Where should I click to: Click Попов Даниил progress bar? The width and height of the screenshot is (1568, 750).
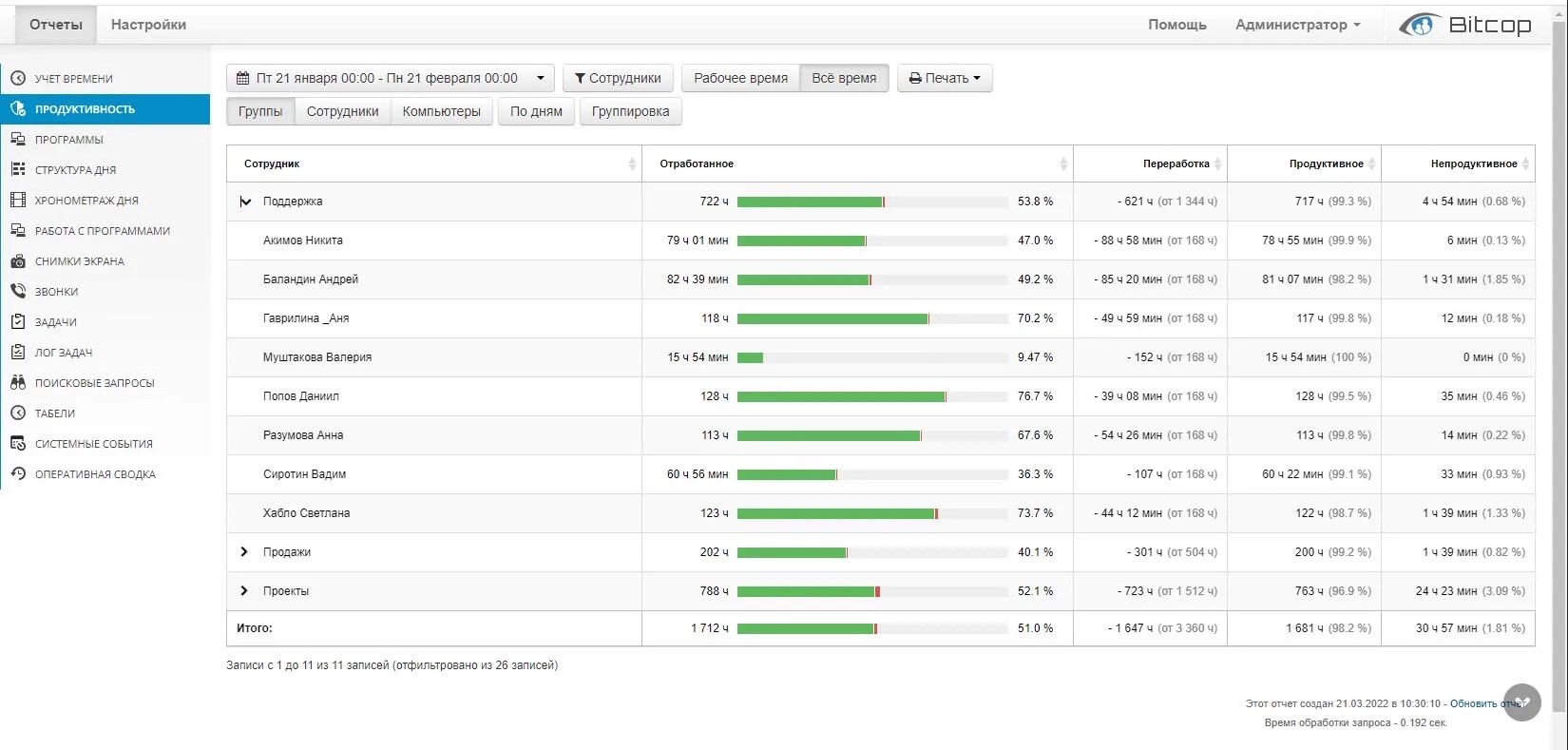point(872,397)
